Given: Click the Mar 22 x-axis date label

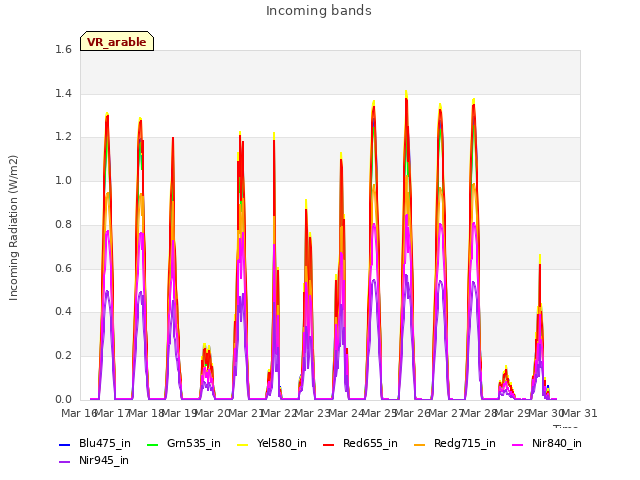Looking at the screenshot, I should (279, 413).
